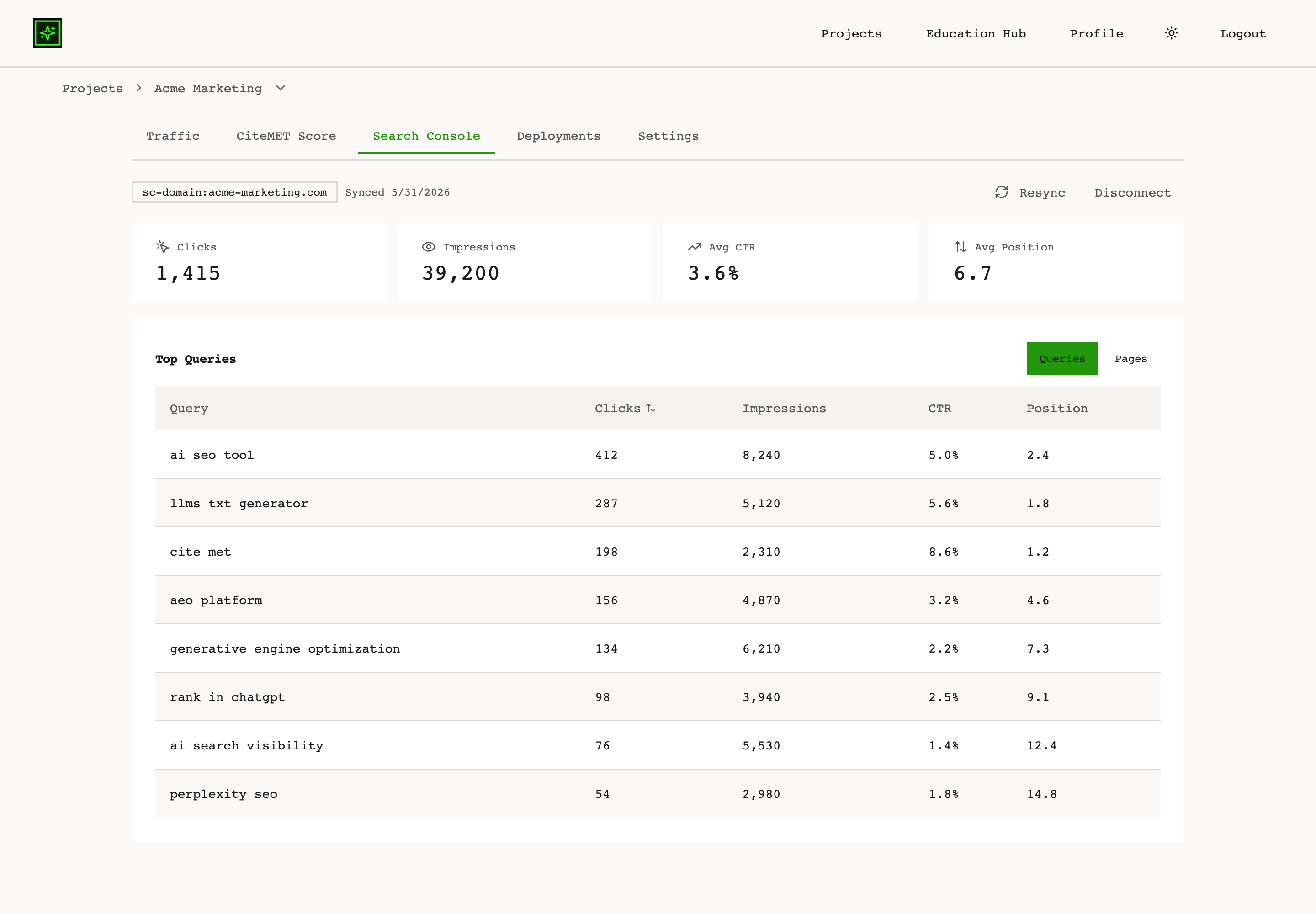Open the Profile page
The width and height of the screenshot is (1316, 914).
1097,34
